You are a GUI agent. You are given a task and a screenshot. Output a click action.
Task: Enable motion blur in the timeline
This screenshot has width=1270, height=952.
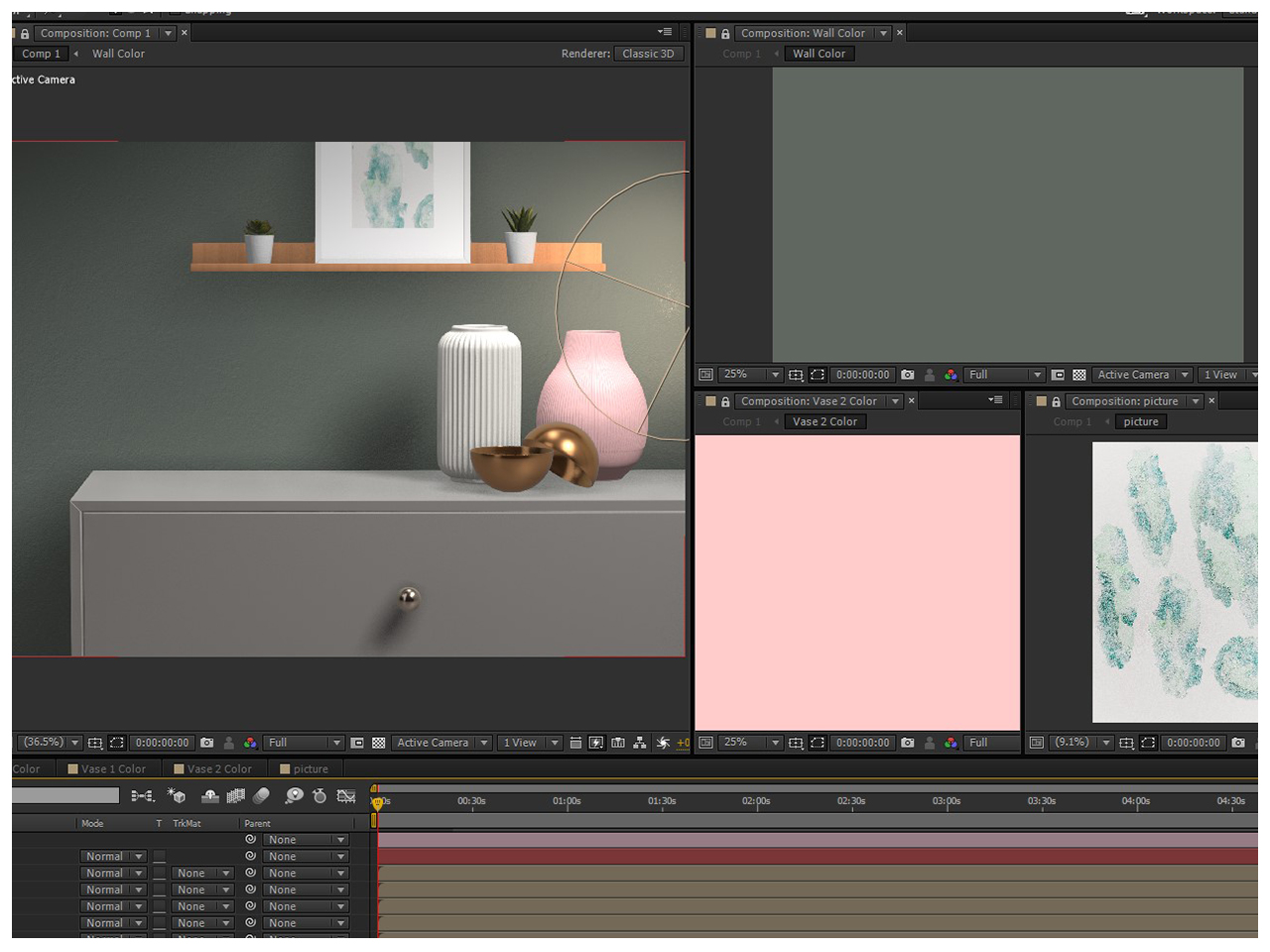(x=262, y=795)
